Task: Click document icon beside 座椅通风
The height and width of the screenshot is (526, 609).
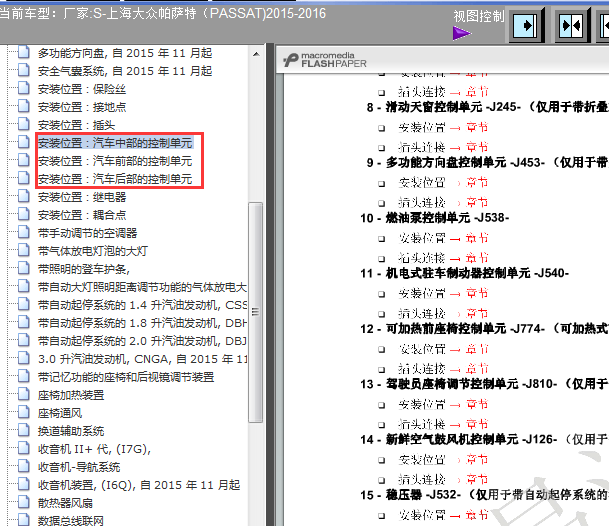Action: click(x=23, y=413)
